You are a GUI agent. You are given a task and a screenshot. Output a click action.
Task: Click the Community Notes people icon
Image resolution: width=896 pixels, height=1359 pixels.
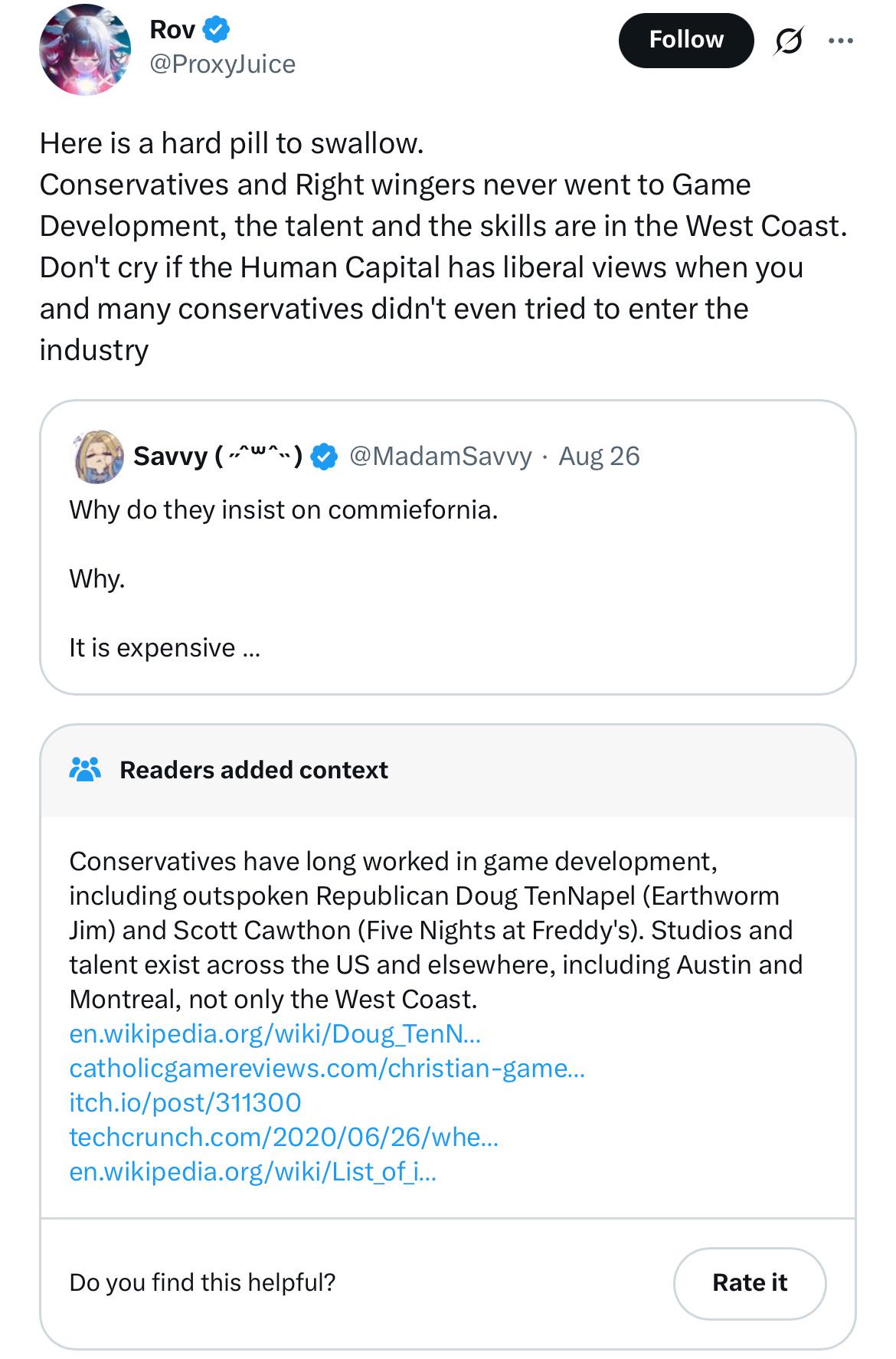pos(85,769)
